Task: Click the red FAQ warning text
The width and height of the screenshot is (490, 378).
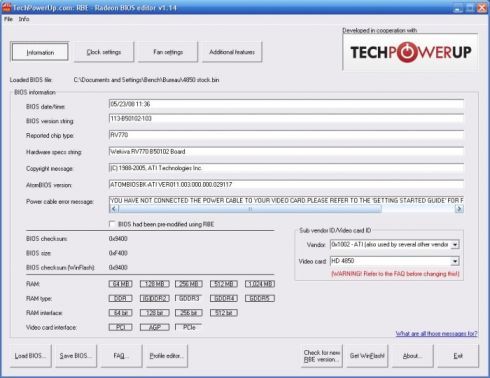Action: tap(395, 274)
